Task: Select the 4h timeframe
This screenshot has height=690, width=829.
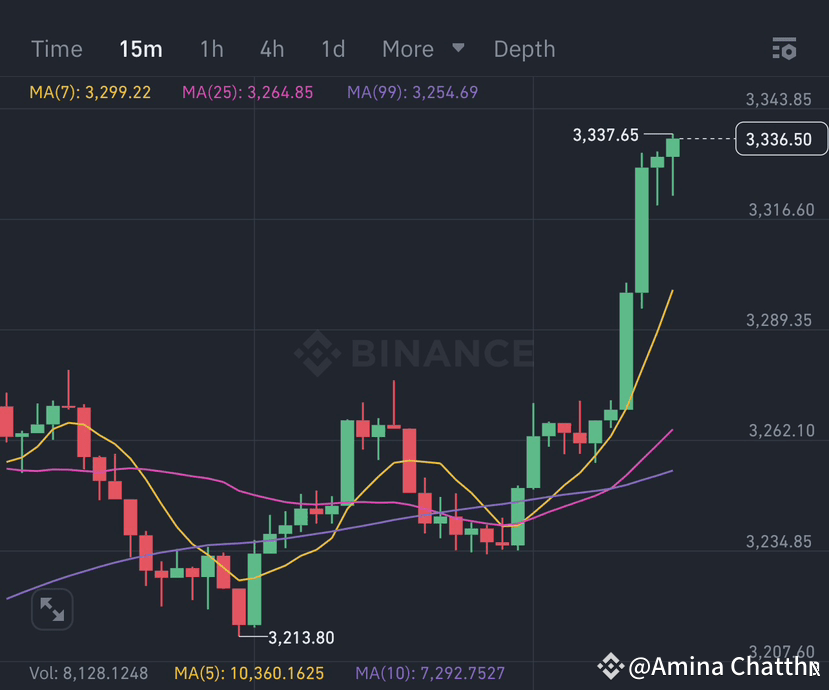Action: click(271, 48)
